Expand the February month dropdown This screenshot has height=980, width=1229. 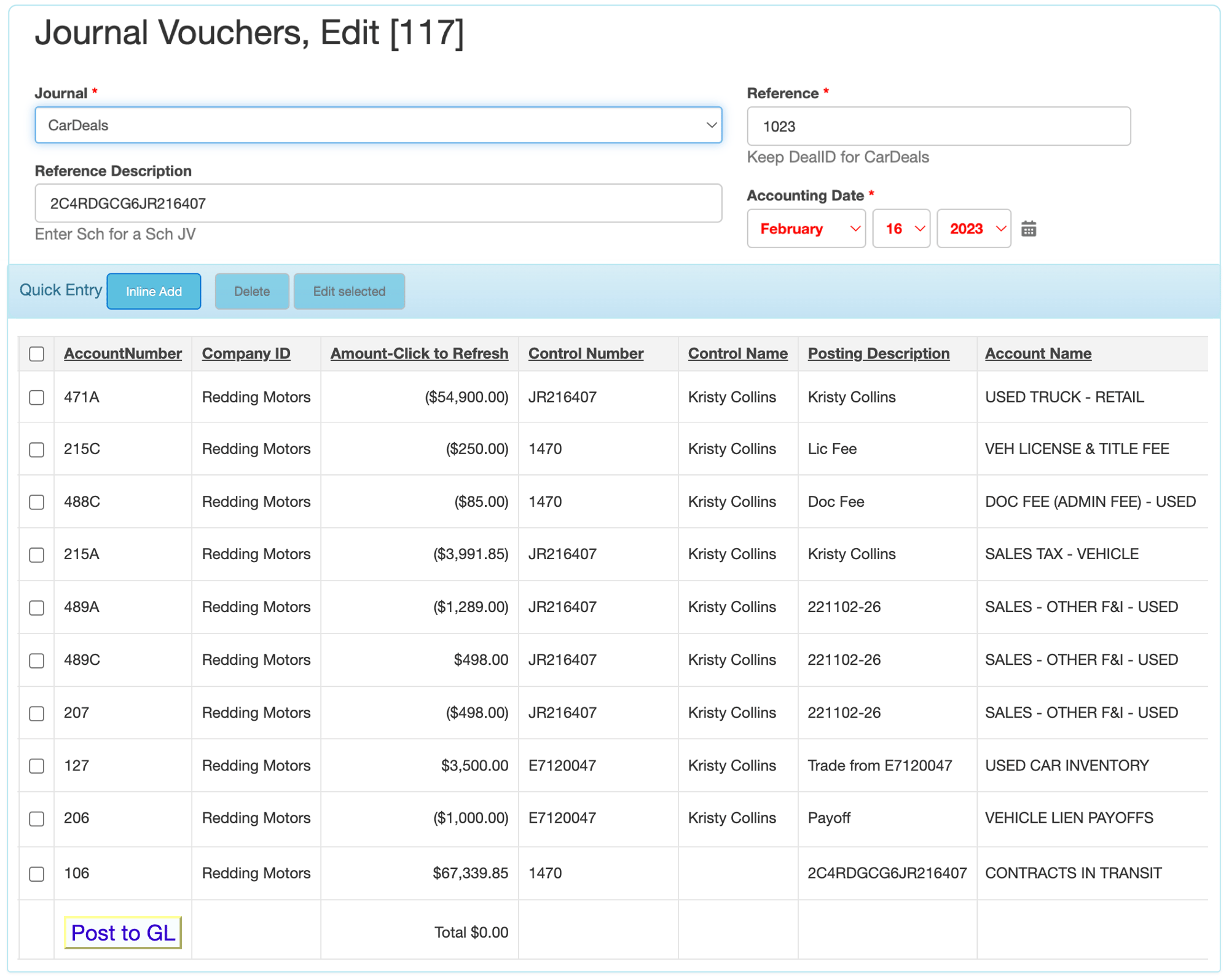click(x=806, y=229)
